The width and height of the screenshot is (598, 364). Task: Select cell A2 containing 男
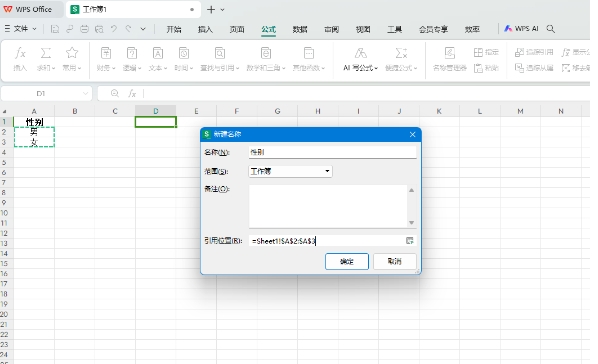pos(34,132)
